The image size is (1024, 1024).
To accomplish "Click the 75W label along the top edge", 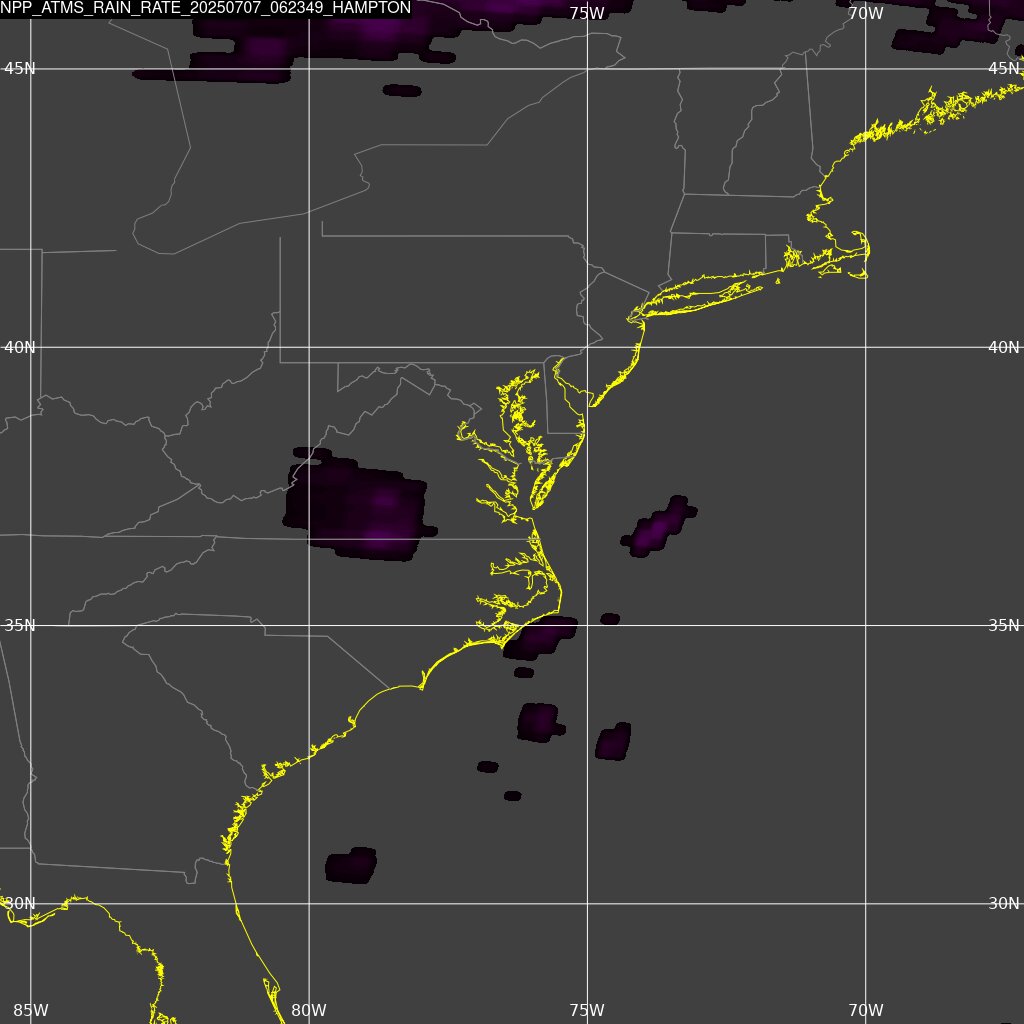I will point(587,14).
